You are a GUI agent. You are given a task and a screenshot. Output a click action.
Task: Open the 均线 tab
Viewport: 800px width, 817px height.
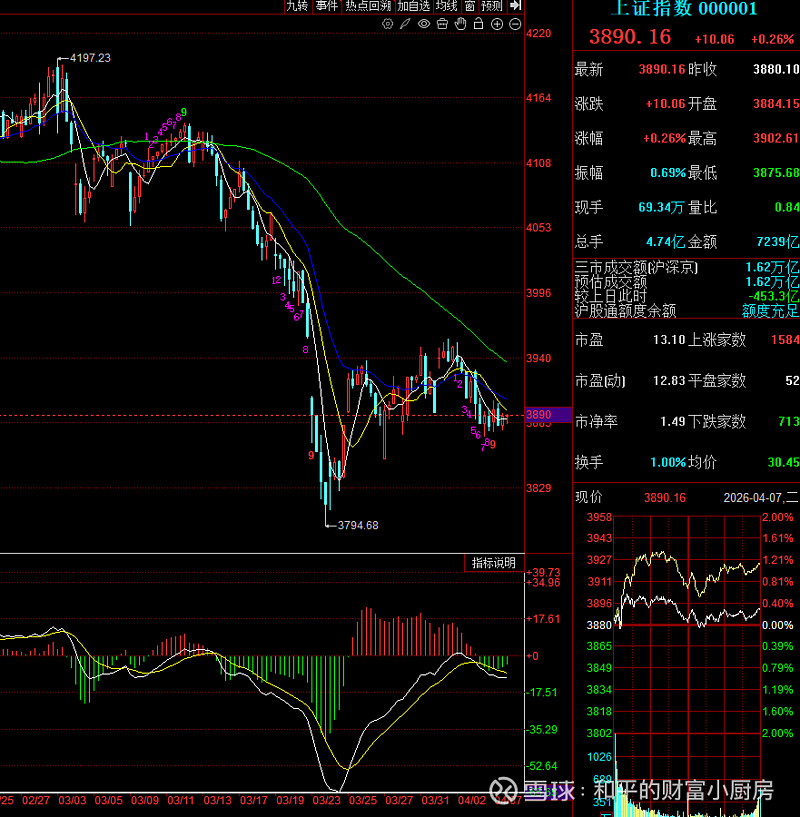click(x=447, y=6)
